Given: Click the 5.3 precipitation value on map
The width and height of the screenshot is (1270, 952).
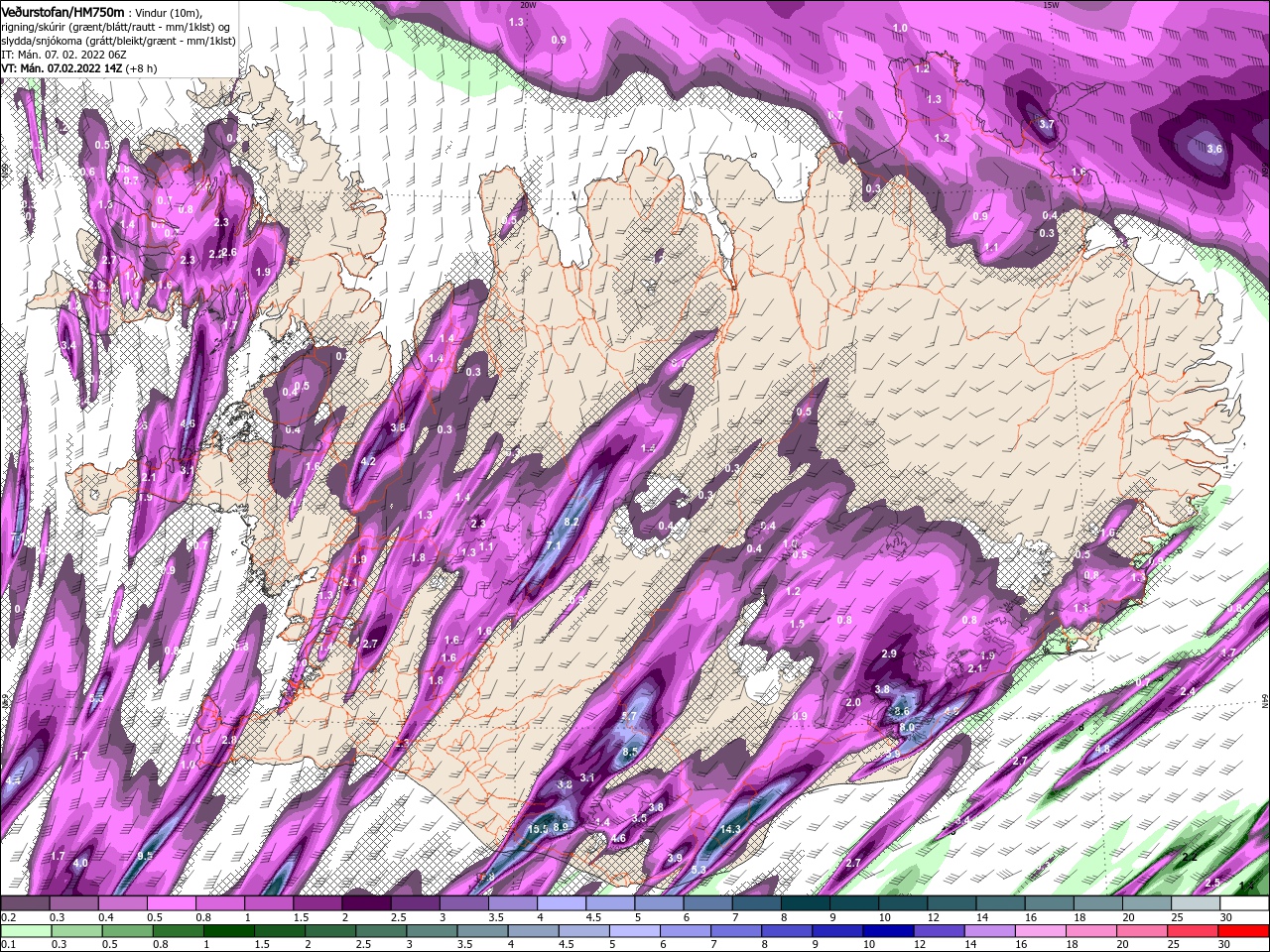Looking at the screenshot, I should [698, 870].
